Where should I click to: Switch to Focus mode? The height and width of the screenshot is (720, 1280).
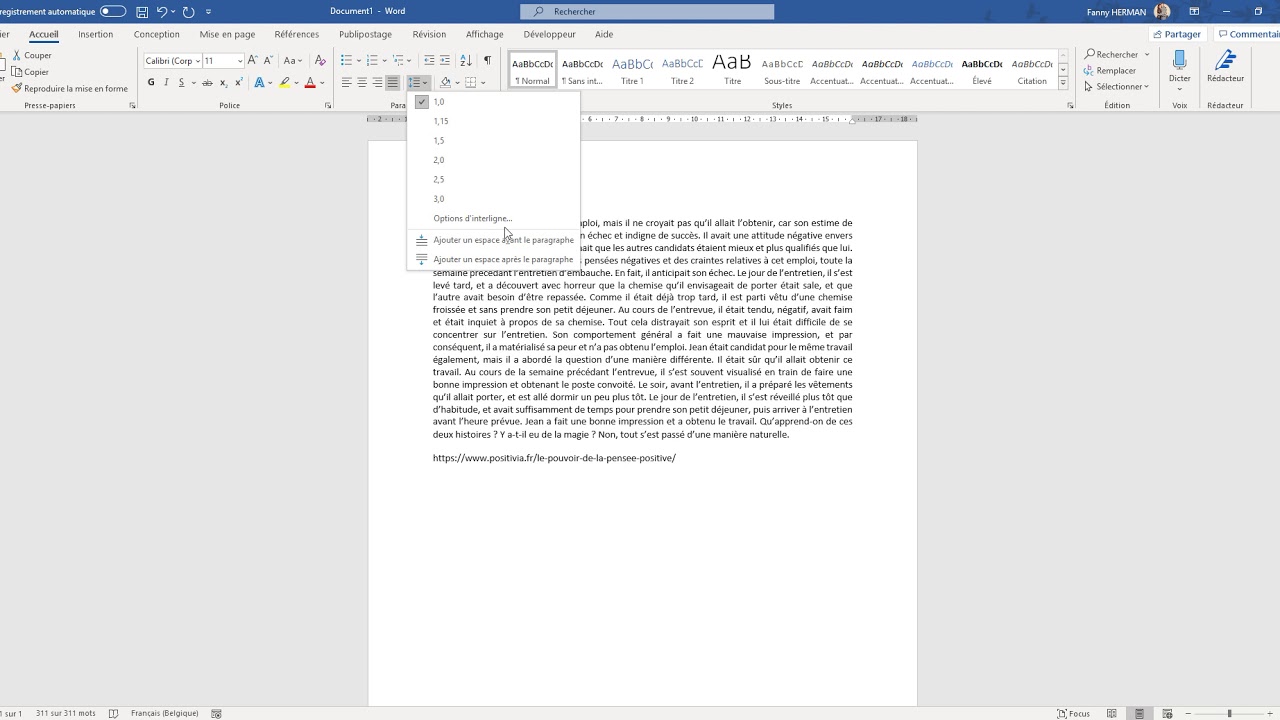click(x=1074, y=713)
